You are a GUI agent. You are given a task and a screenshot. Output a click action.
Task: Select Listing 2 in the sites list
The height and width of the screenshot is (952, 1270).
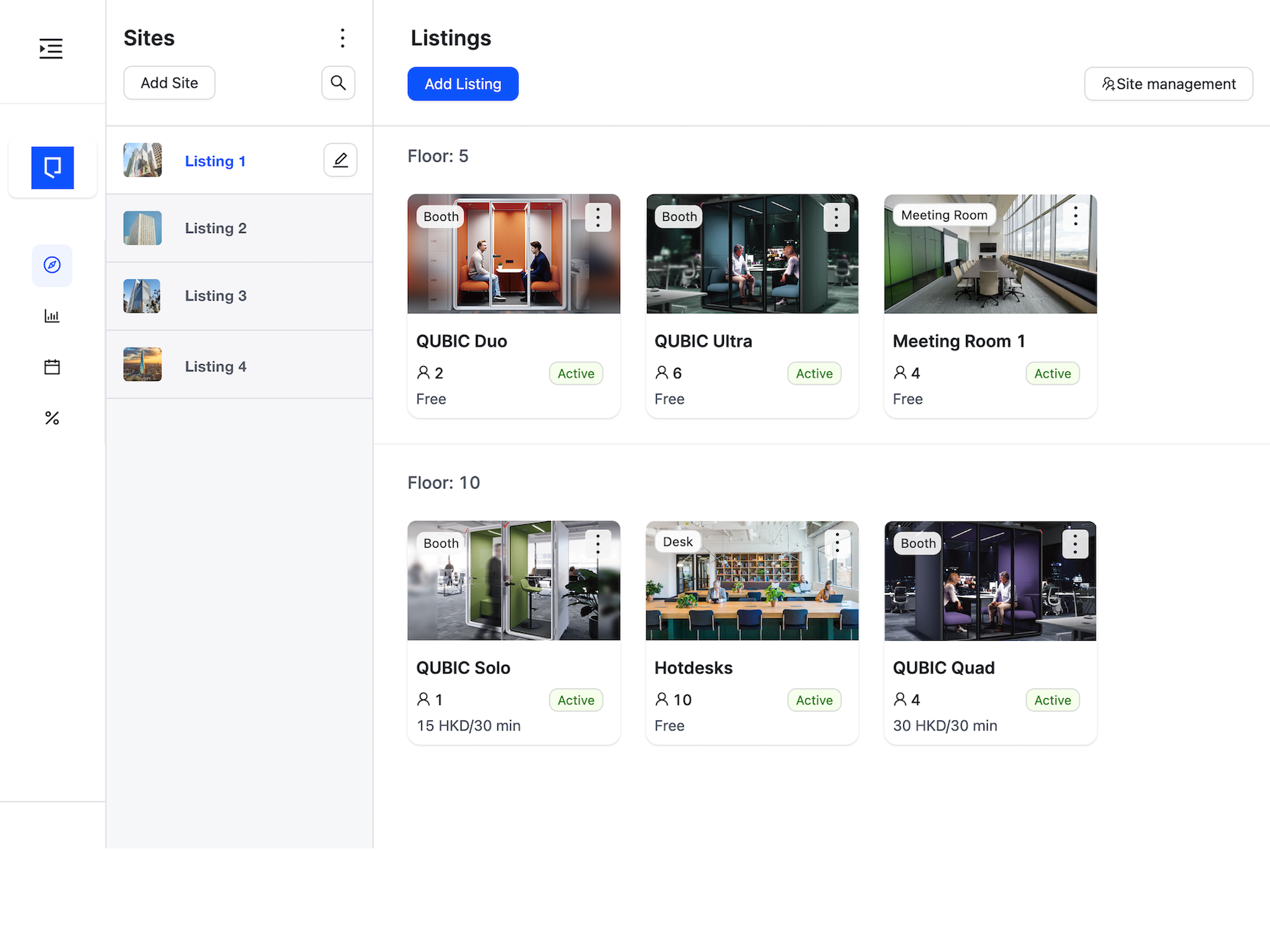(215, 229)
